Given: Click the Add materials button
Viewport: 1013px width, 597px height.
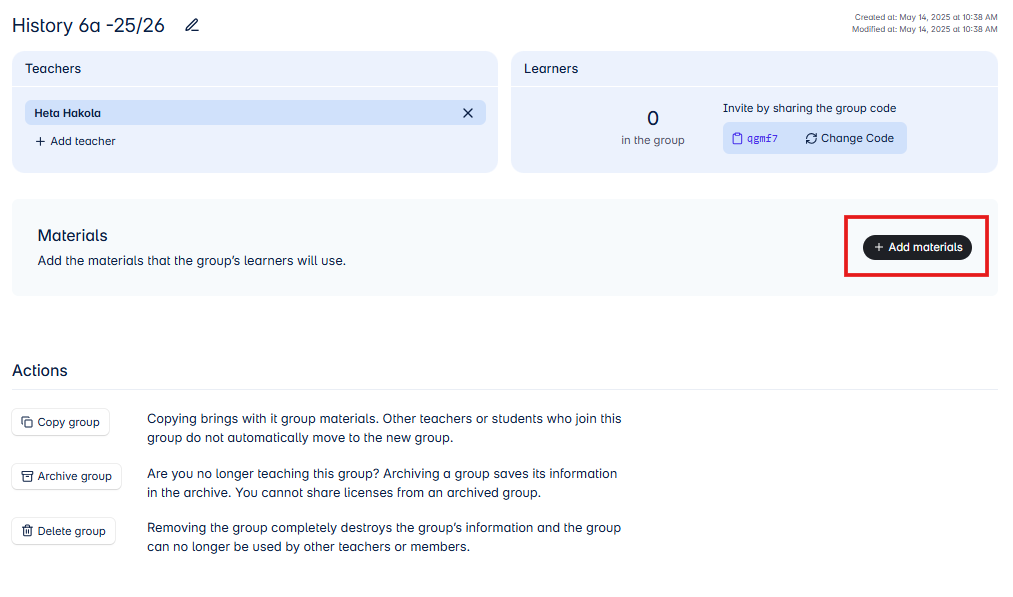Looking at the screenshot, I should [x=917, y=247].
